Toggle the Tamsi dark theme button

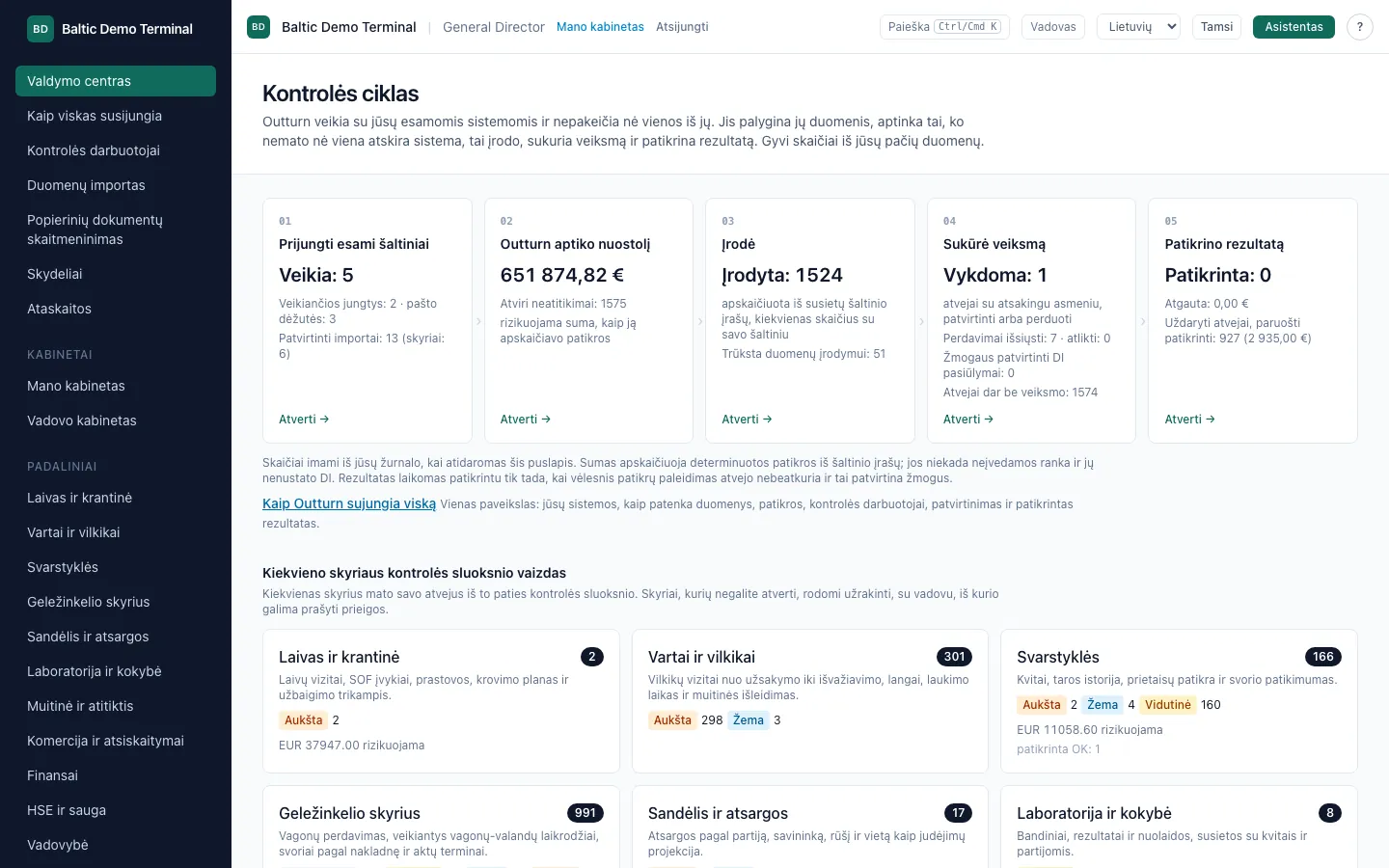coord(1216,27)
